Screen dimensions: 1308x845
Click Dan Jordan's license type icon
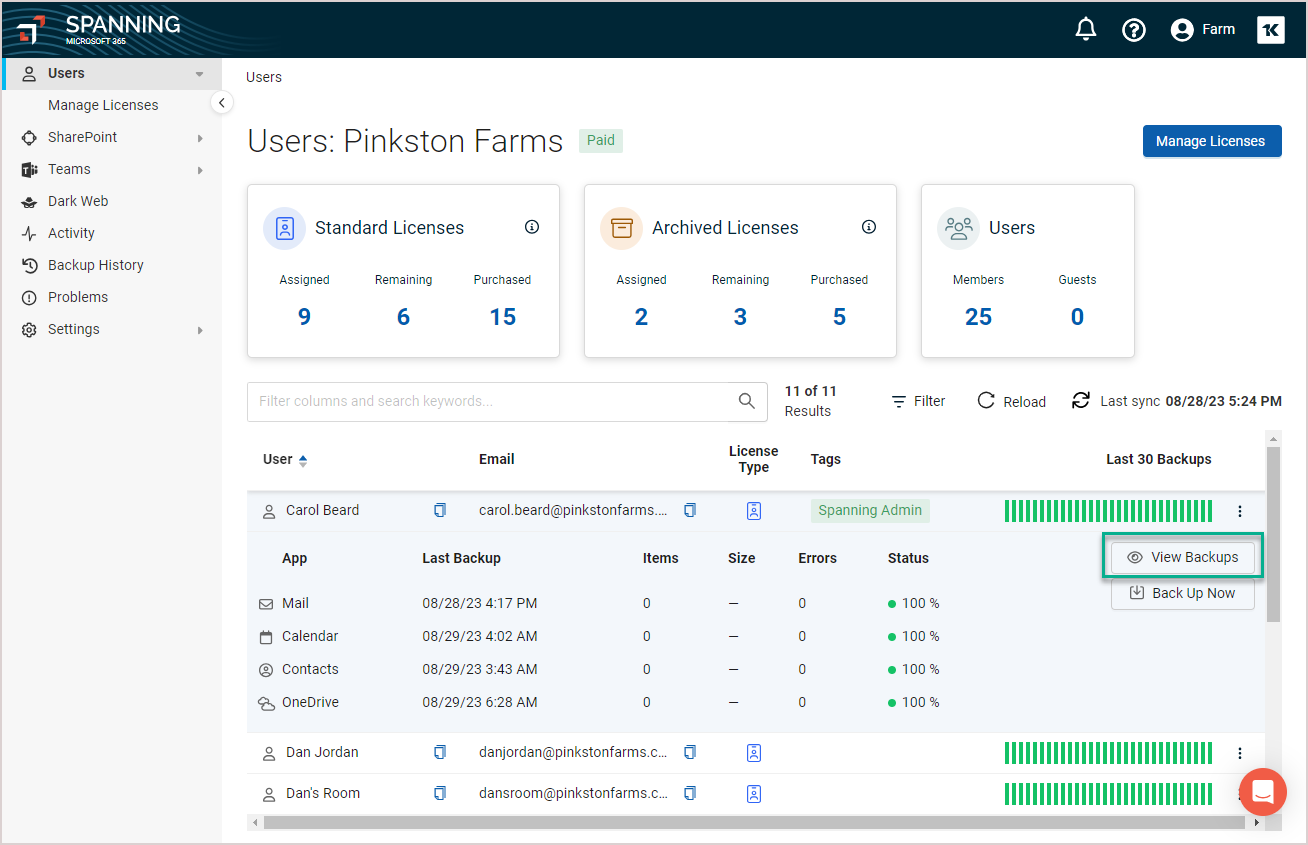pos(754,753)
